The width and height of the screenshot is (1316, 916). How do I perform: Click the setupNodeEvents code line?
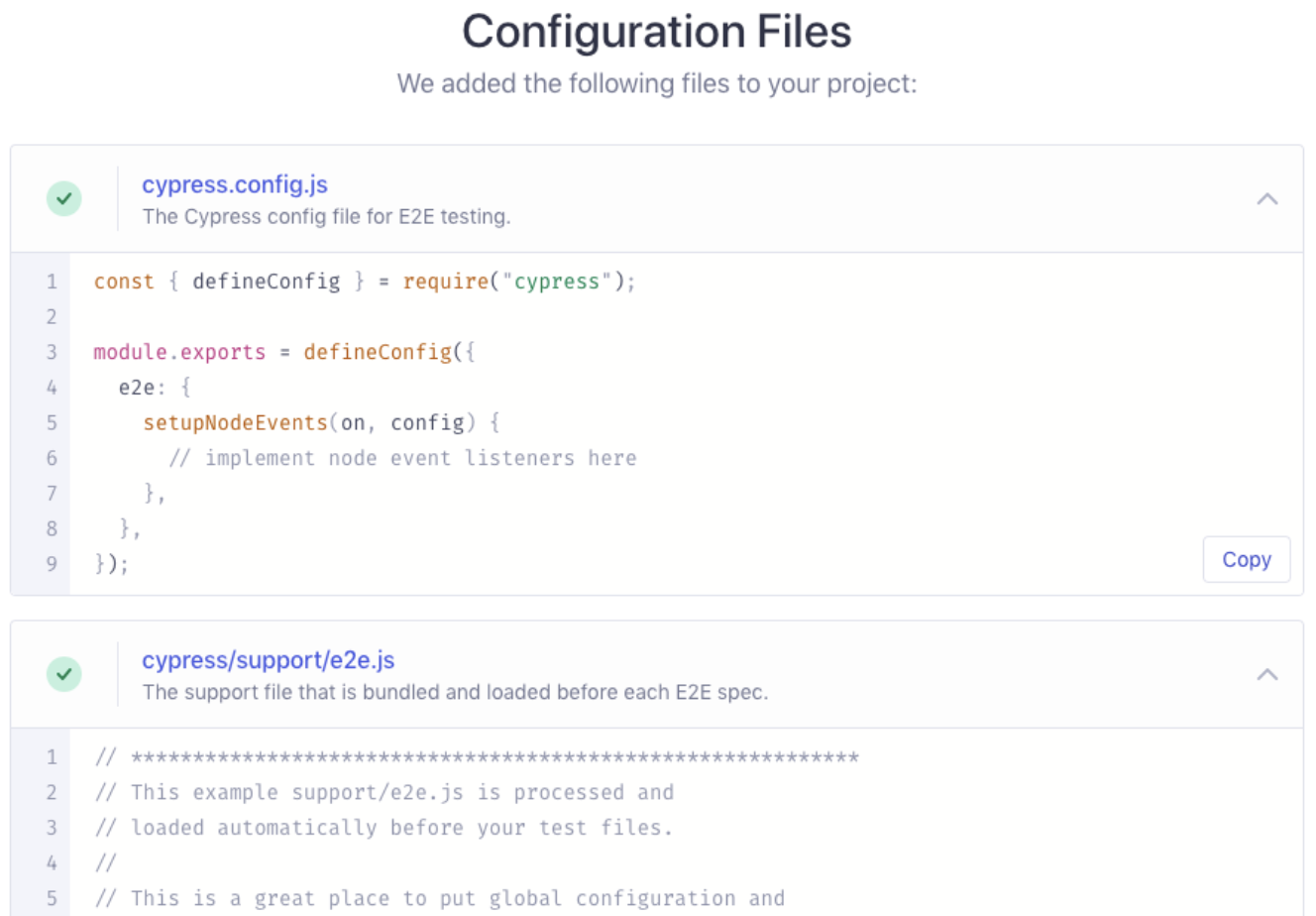[x=321, y=422]
